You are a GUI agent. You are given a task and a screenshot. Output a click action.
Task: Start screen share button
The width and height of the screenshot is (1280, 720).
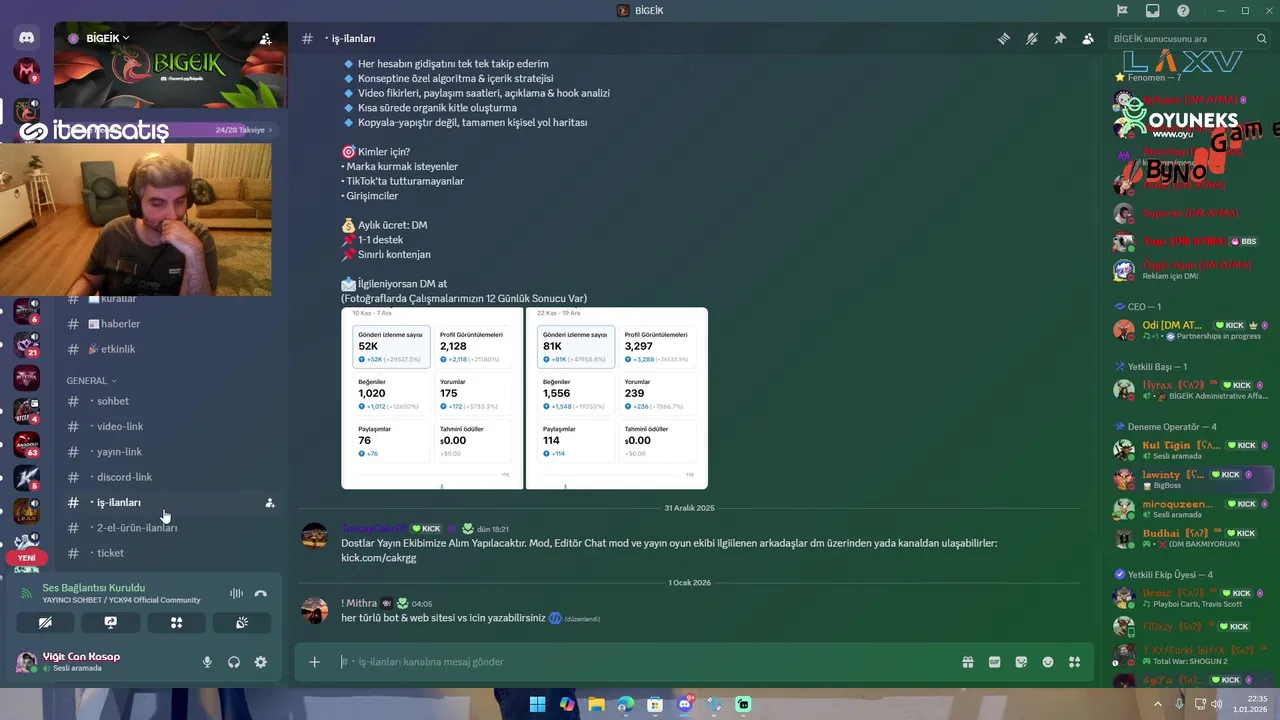[x=111, y=622]
